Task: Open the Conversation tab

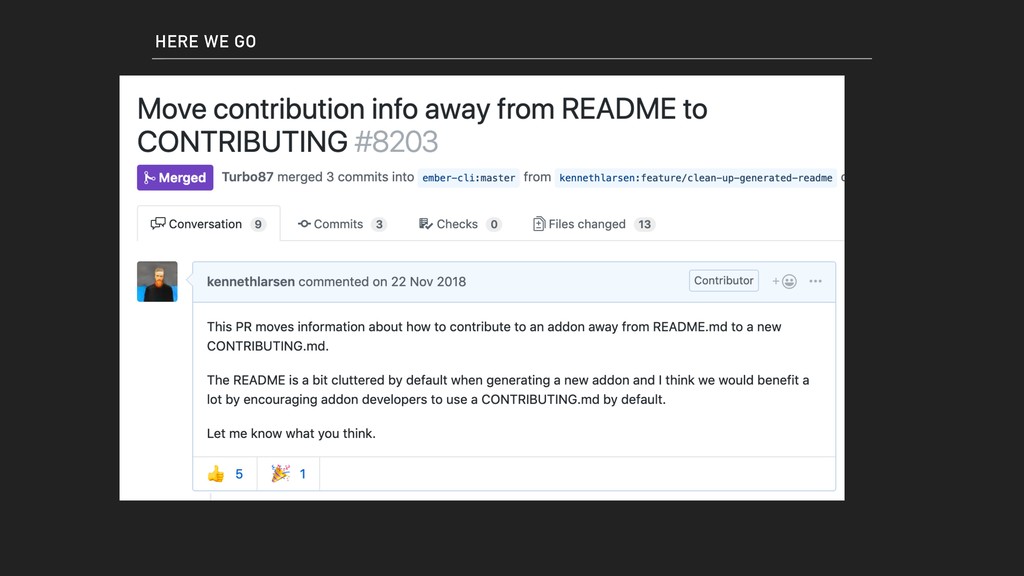Action: click(208, 224)
